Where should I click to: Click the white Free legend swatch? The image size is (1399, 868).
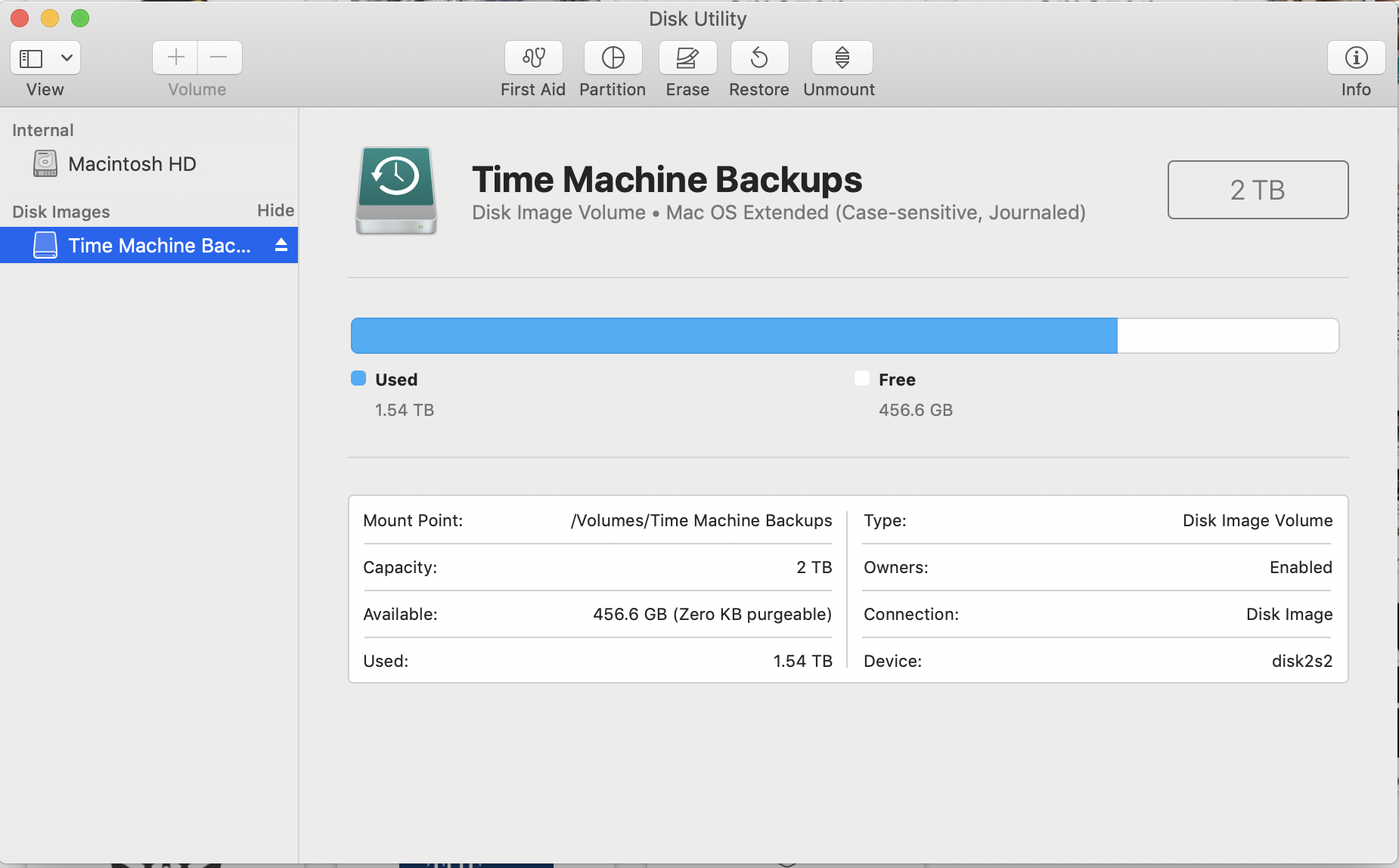pos(861,378)
